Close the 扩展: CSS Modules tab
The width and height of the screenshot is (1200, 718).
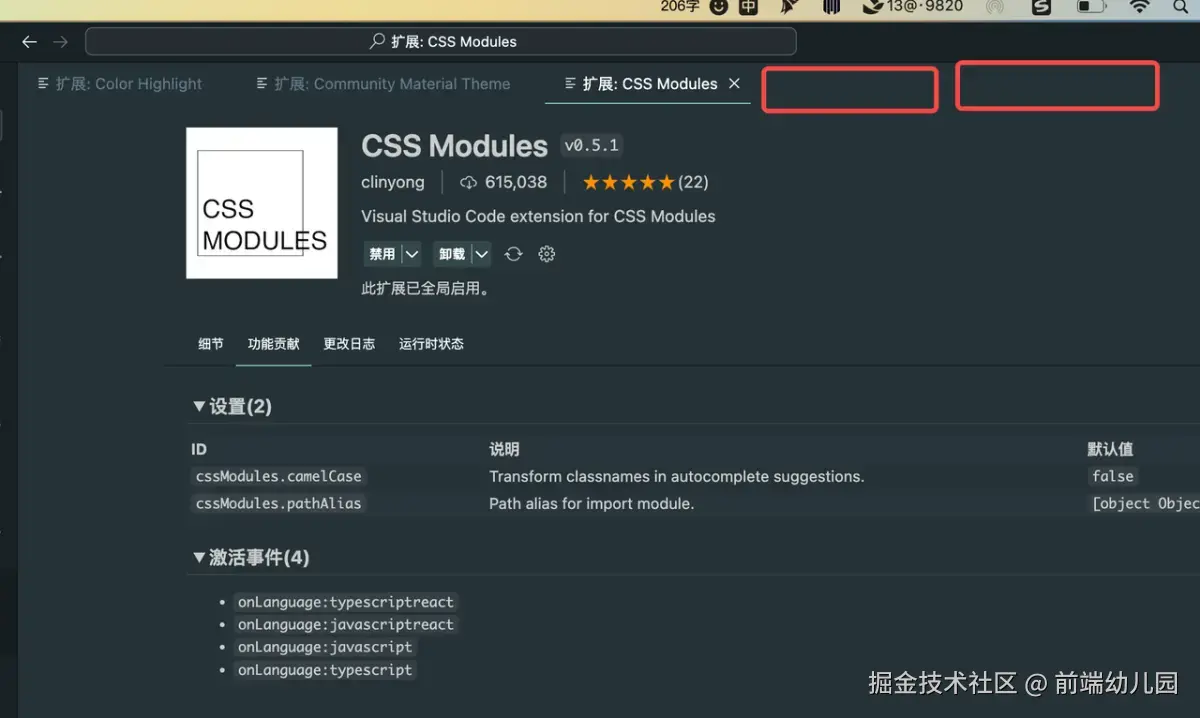pos(734,84)
